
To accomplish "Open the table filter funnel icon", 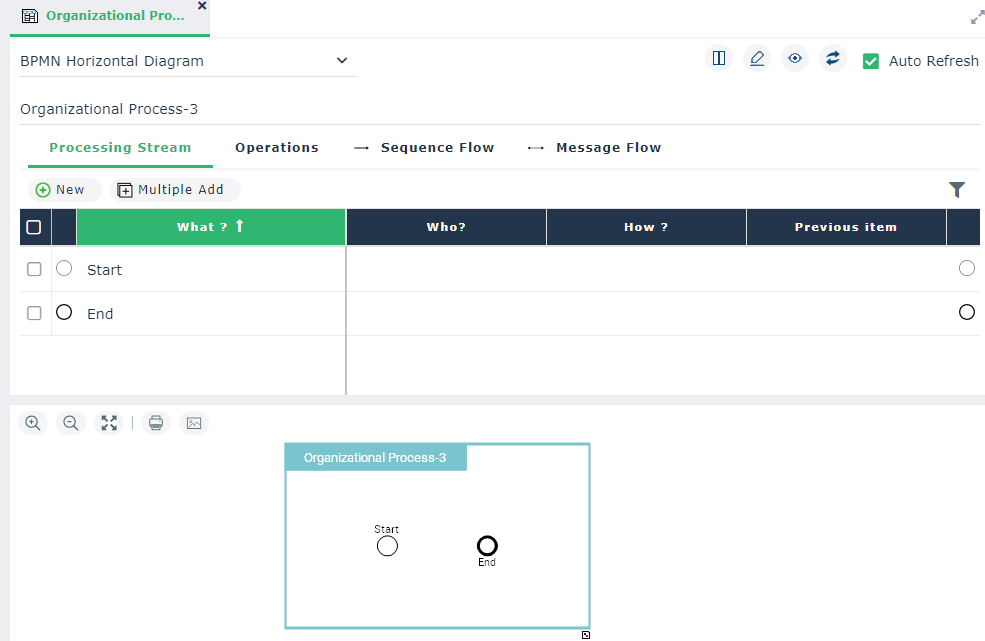I will point(957,189).
